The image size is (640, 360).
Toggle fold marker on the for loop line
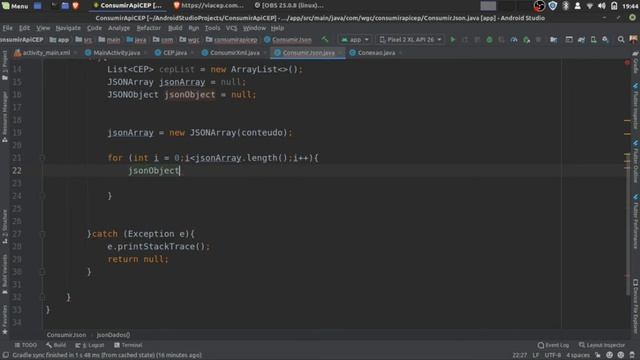42,158
